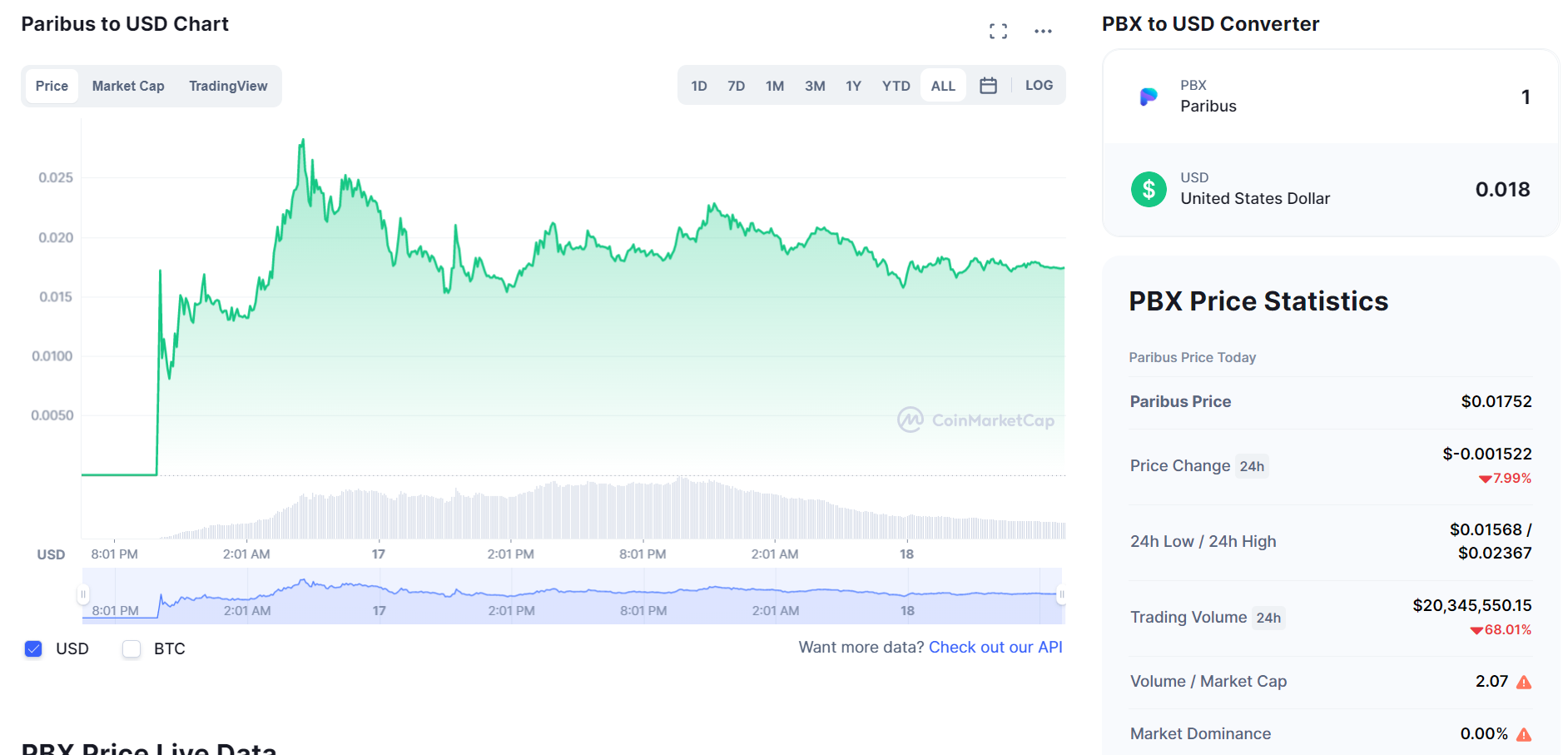Open the Check out our API link
This screenshot has height=755, width=1568.
pos(995,647)
